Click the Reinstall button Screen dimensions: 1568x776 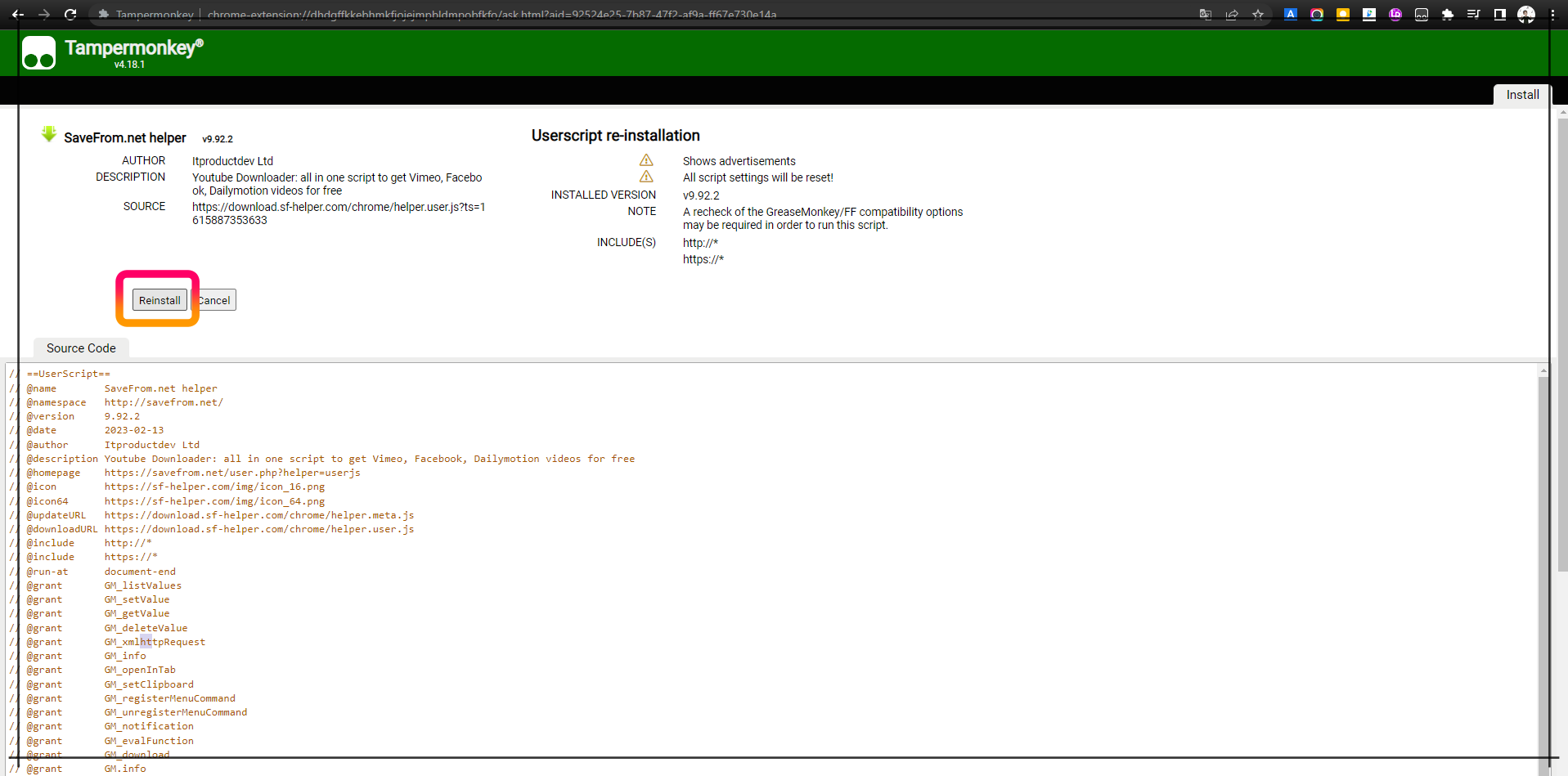click(x=159, y=300)
